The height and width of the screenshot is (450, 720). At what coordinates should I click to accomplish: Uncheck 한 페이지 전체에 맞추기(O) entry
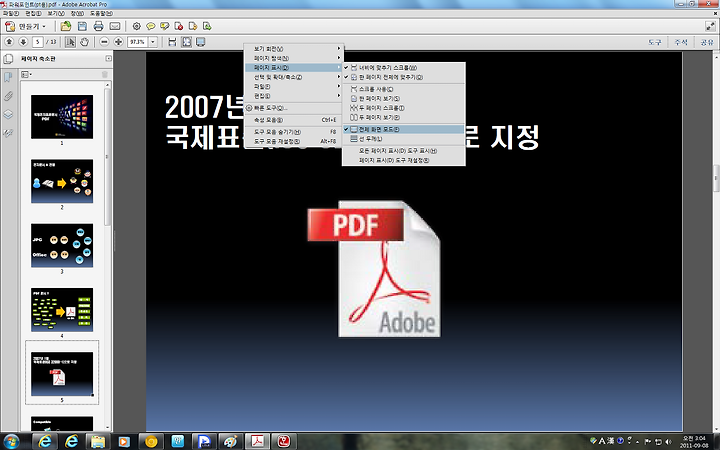404,77
